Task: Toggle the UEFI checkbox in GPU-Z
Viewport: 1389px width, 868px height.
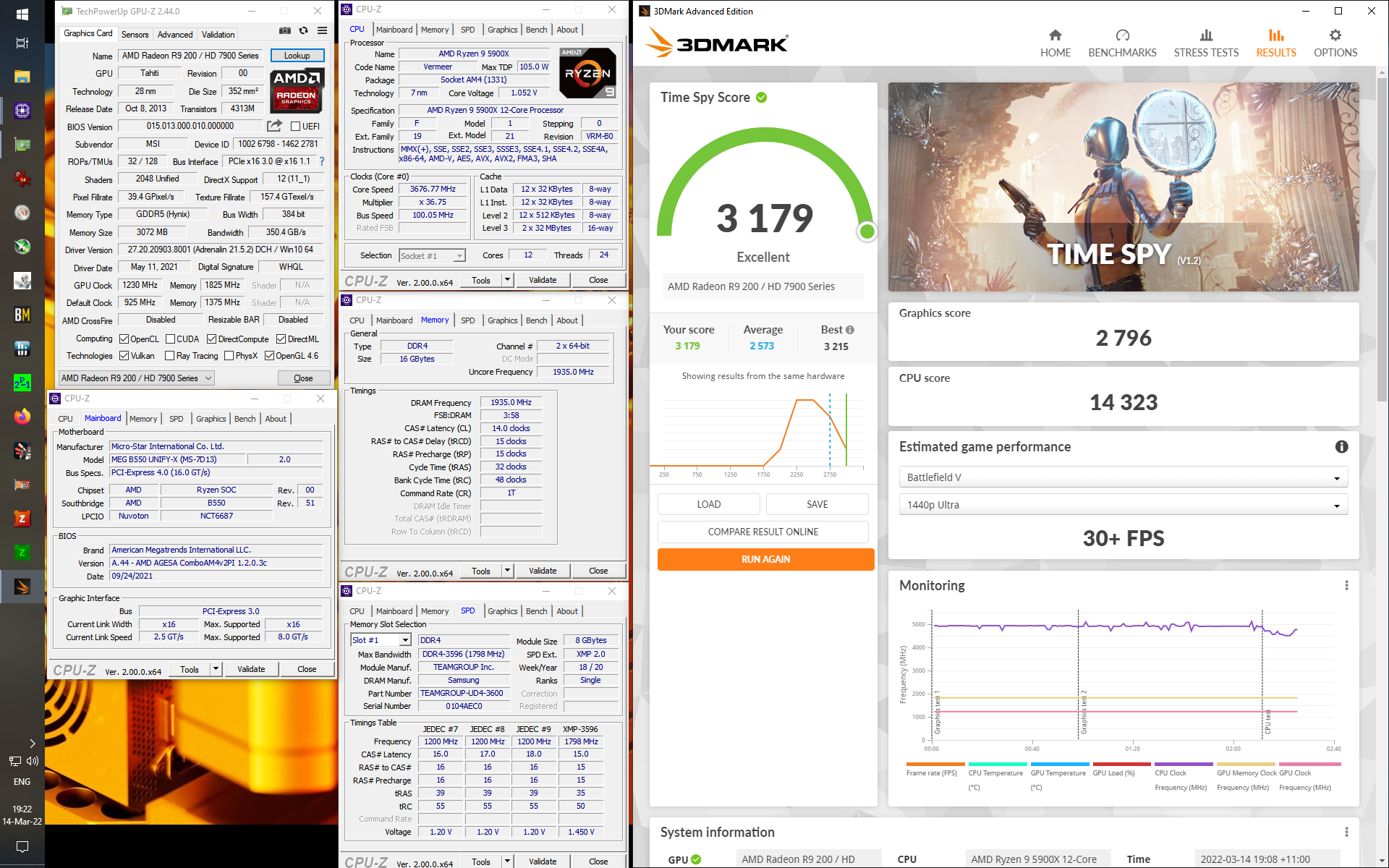Action: 295,126
